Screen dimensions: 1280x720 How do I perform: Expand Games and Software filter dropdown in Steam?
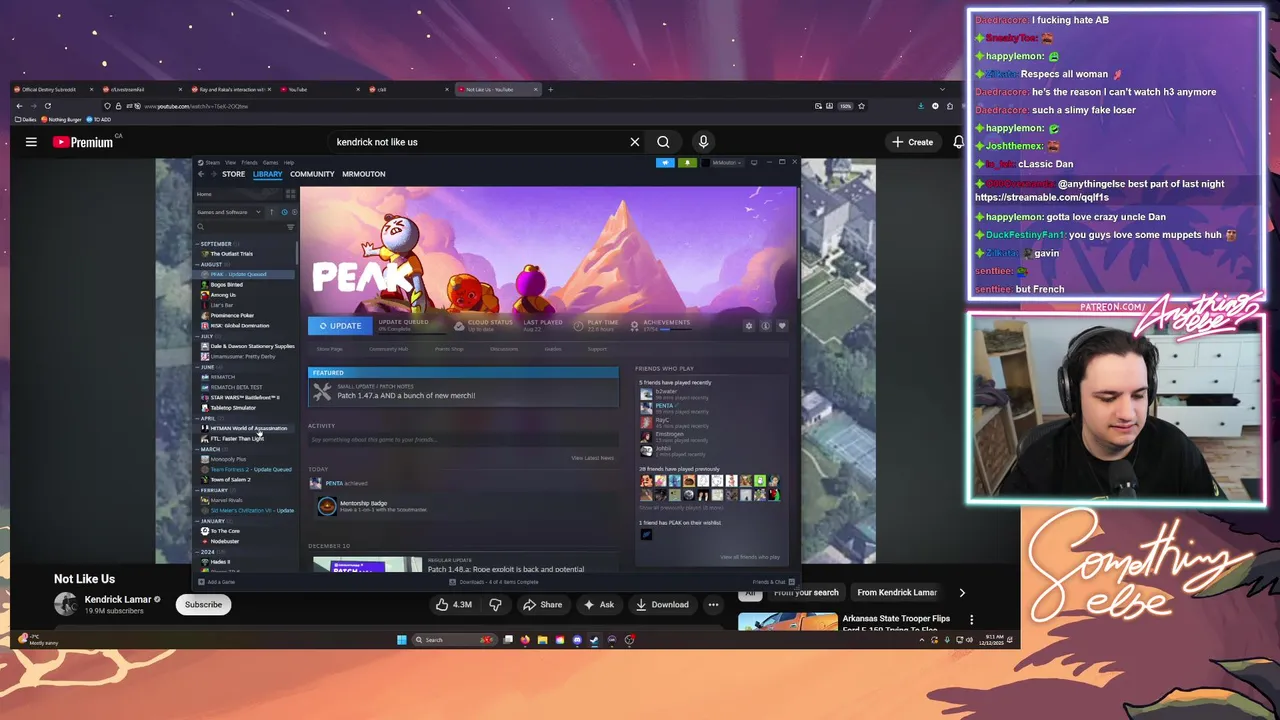pos(229,212)
